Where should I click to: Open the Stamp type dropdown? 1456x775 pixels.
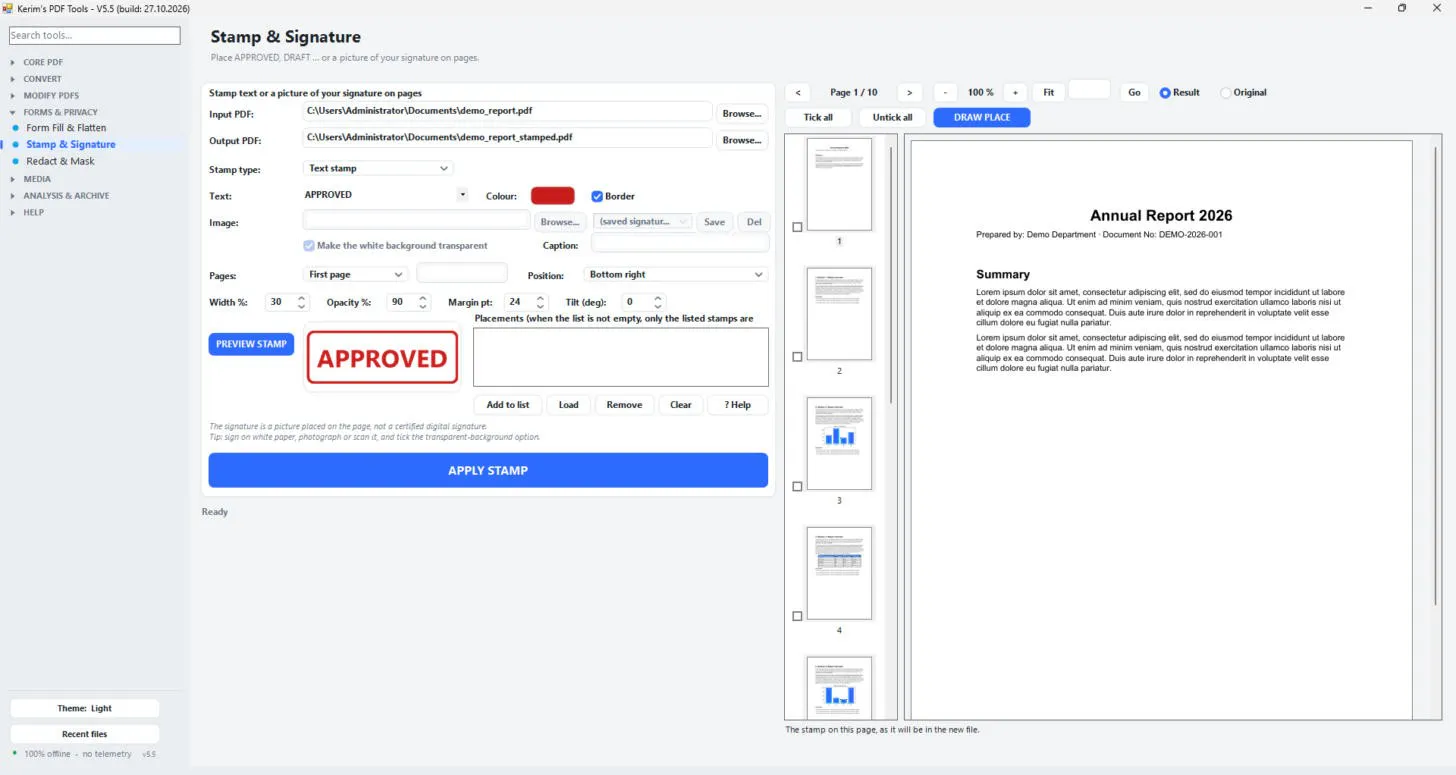pos(378,168)
